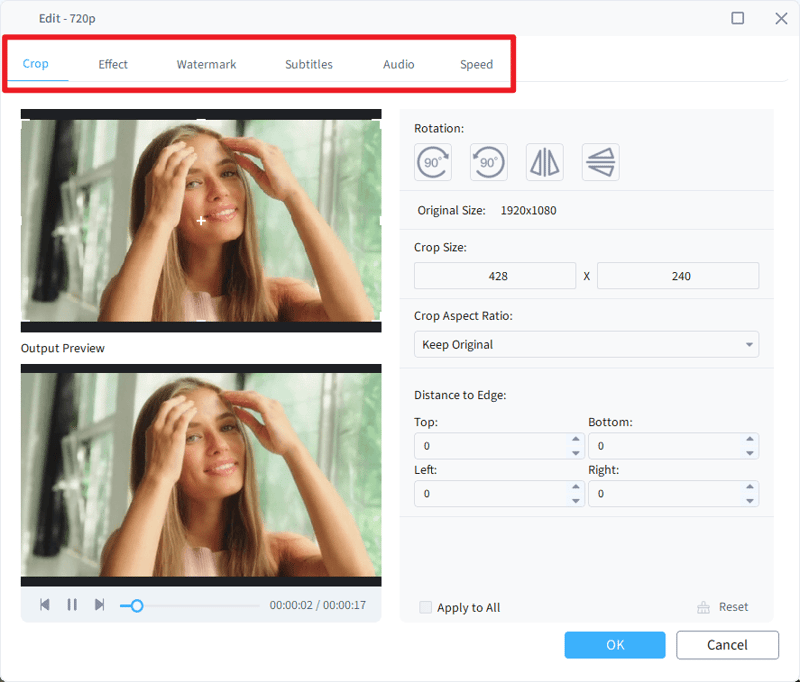Click the crop width input field

click(495, 276)
